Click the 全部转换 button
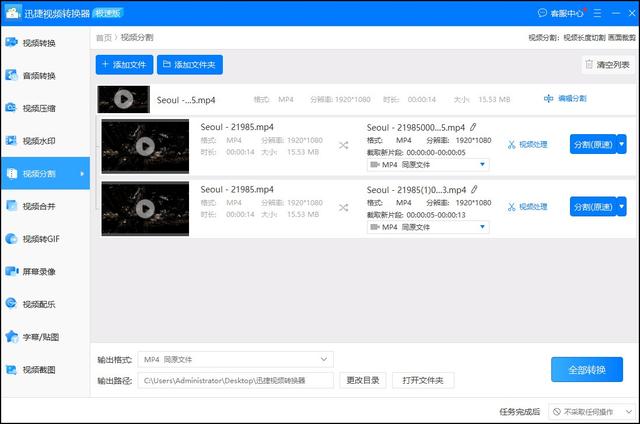 586,369
